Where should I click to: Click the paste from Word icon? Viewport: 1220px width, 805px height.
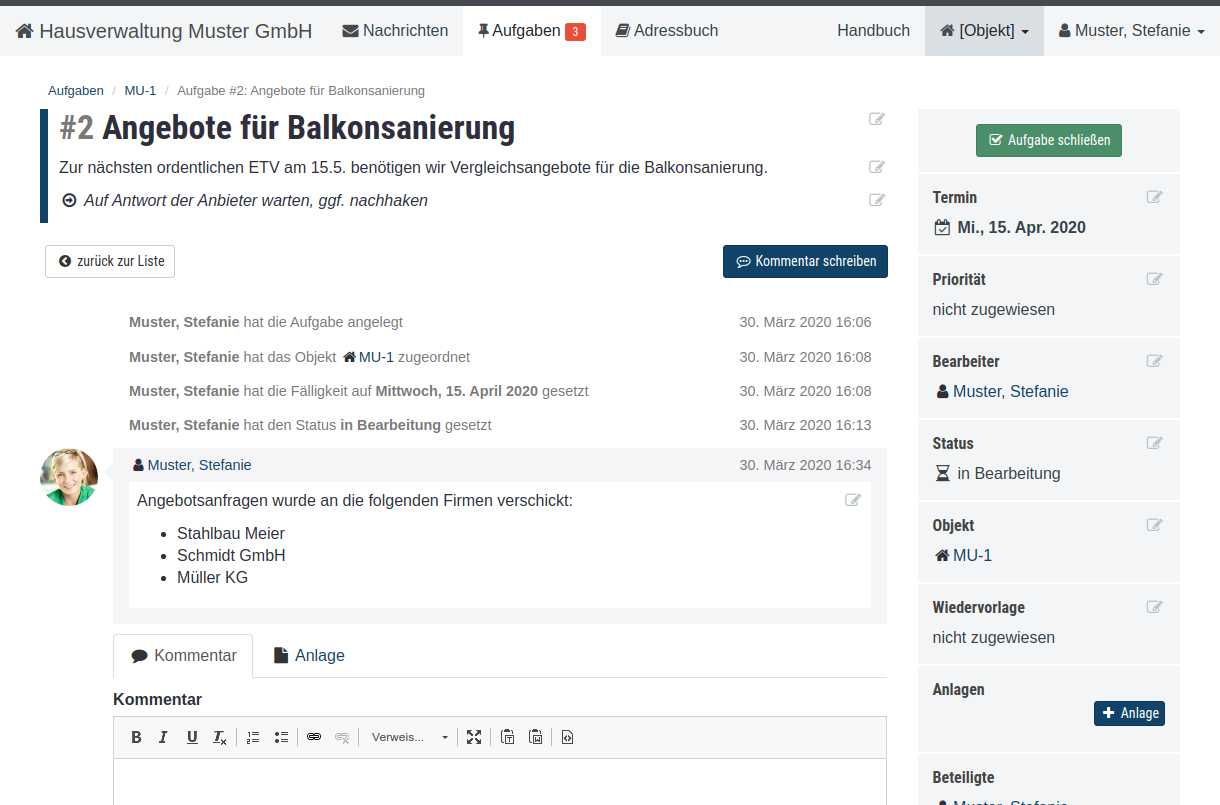(x=536, y=737)
